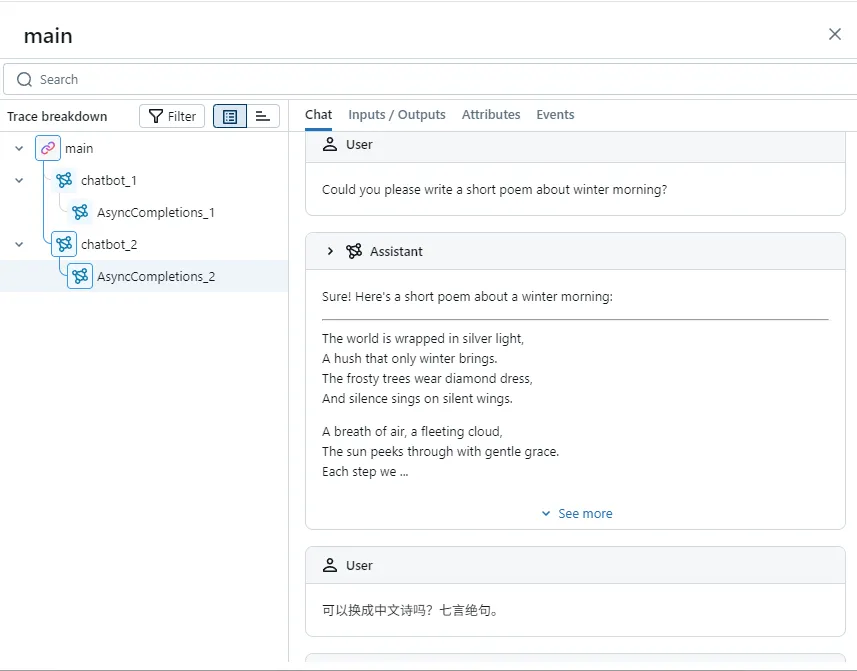This screenshot has width=857, height=671.
Task: Click the line 'A breath of air, a fleeting cloud'
Action: click(x=412, y=432)
